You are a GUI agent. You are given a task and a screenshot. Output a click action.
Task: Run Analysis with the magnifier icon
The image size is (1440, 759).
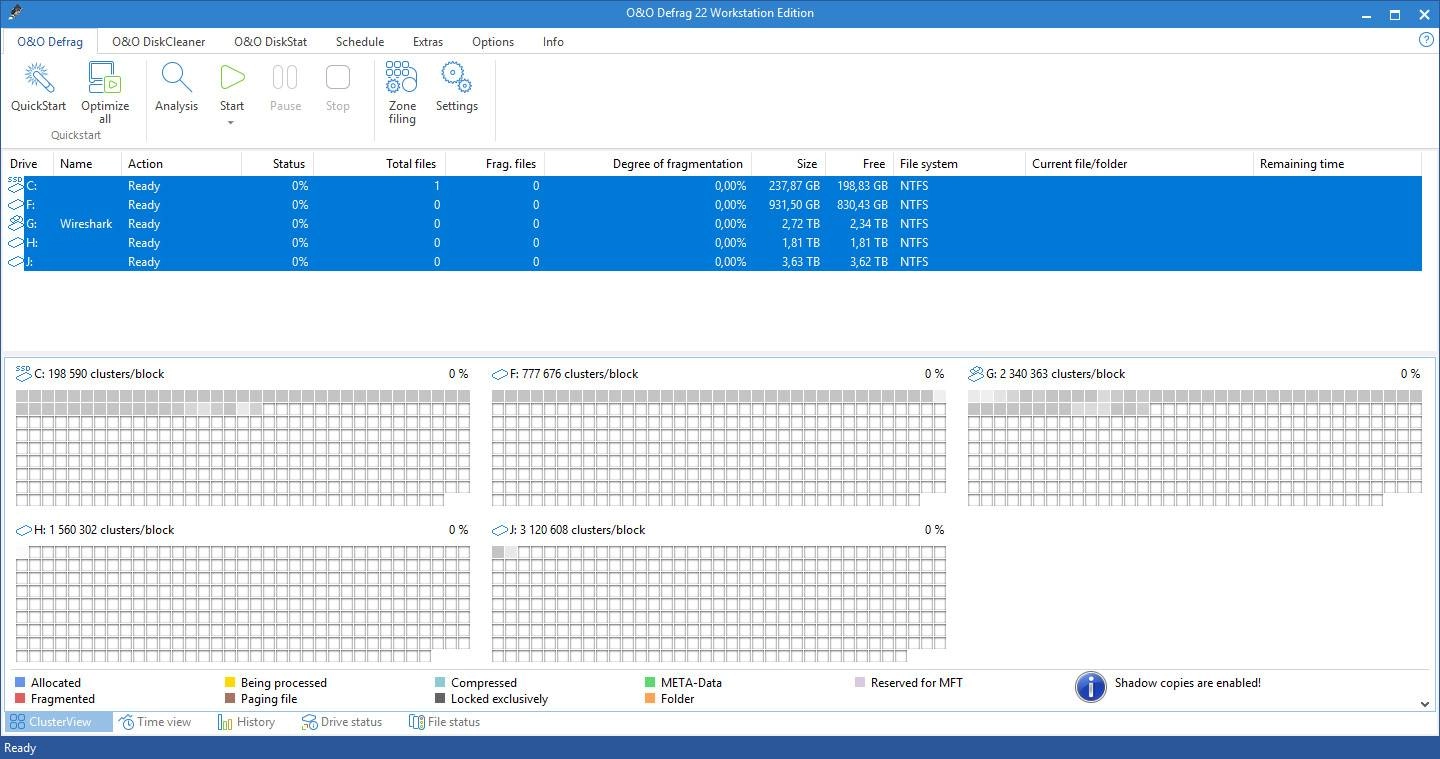click(176, 77)
